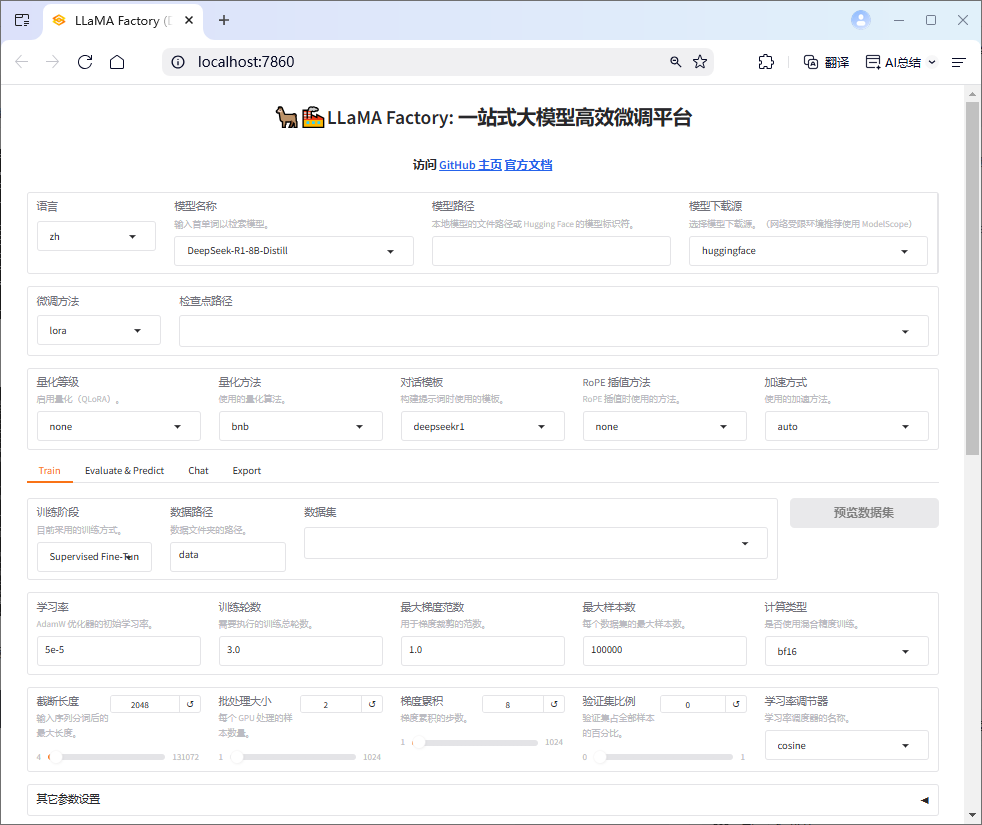The width and height of the screenshot is (982, 825).
Task: Open the 加速方式 auto dropdown
Action: 847,426
